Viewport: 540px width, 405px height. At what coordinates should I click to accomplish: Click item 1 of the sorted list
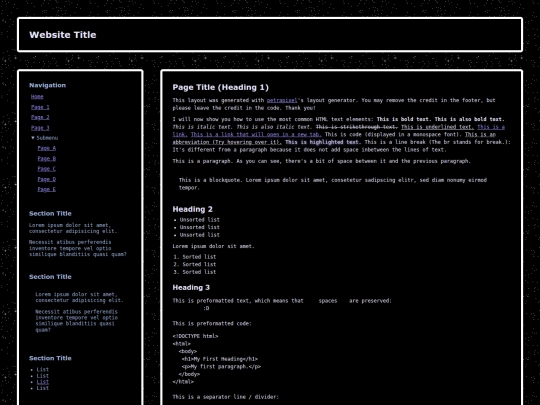pos(199,257)
